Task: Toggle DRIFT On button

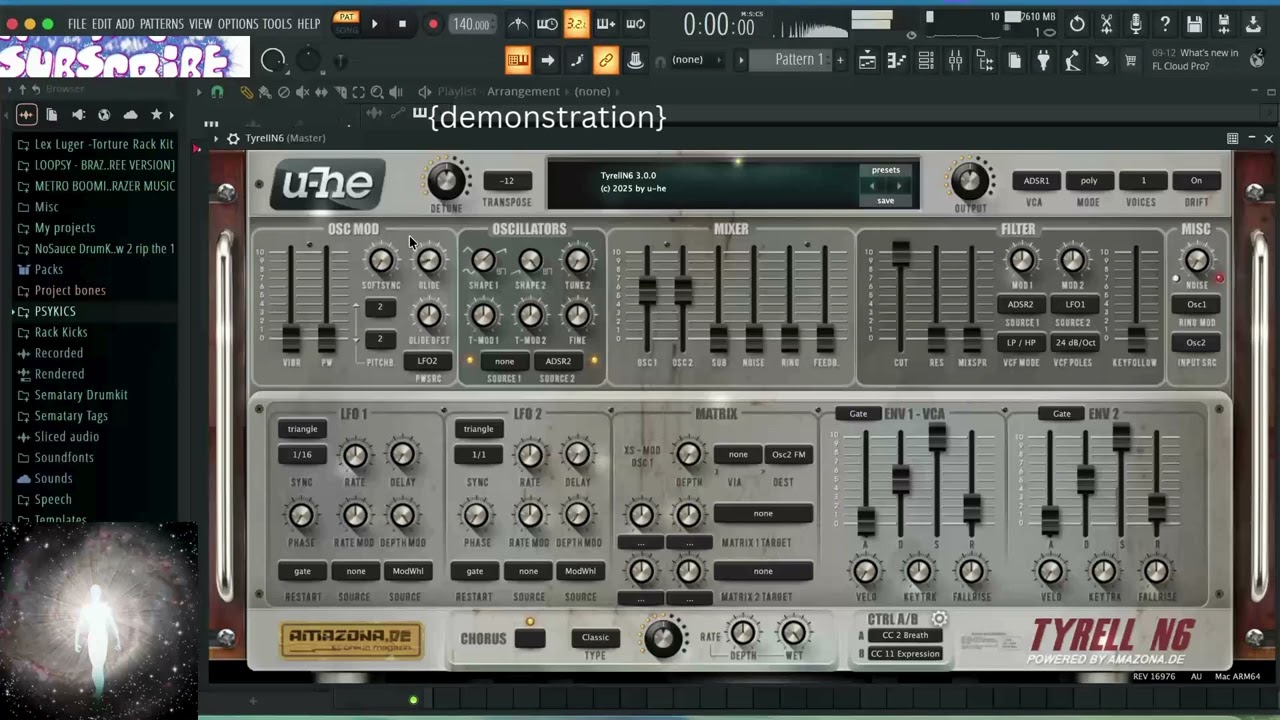Action: [1196, 181]
